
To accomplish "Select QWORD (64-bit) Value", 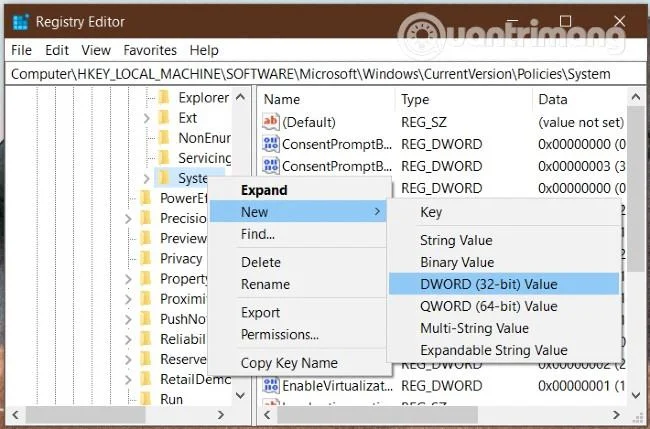I will 504,306.
